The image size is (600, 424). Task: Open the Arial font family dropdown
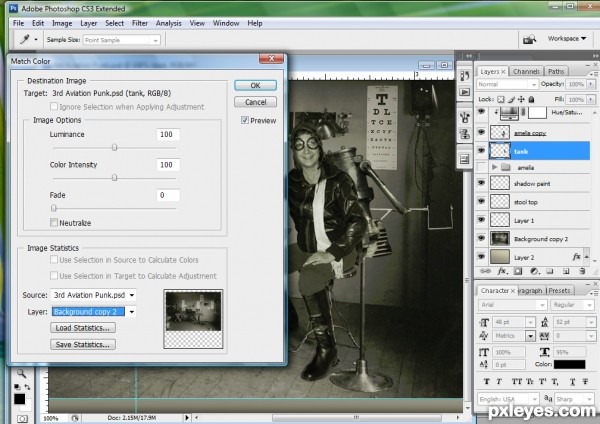(x=542, y=305)
